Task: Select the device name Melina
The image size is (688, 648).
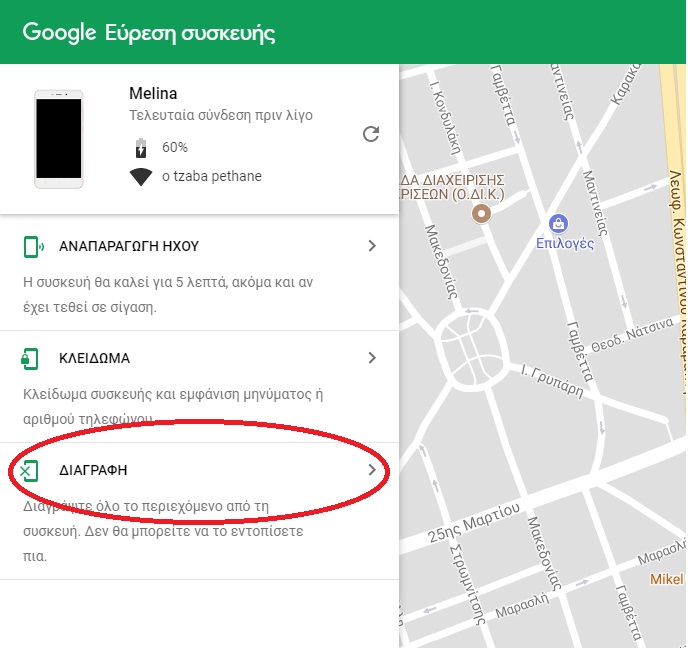Action: tap(153, 93)
